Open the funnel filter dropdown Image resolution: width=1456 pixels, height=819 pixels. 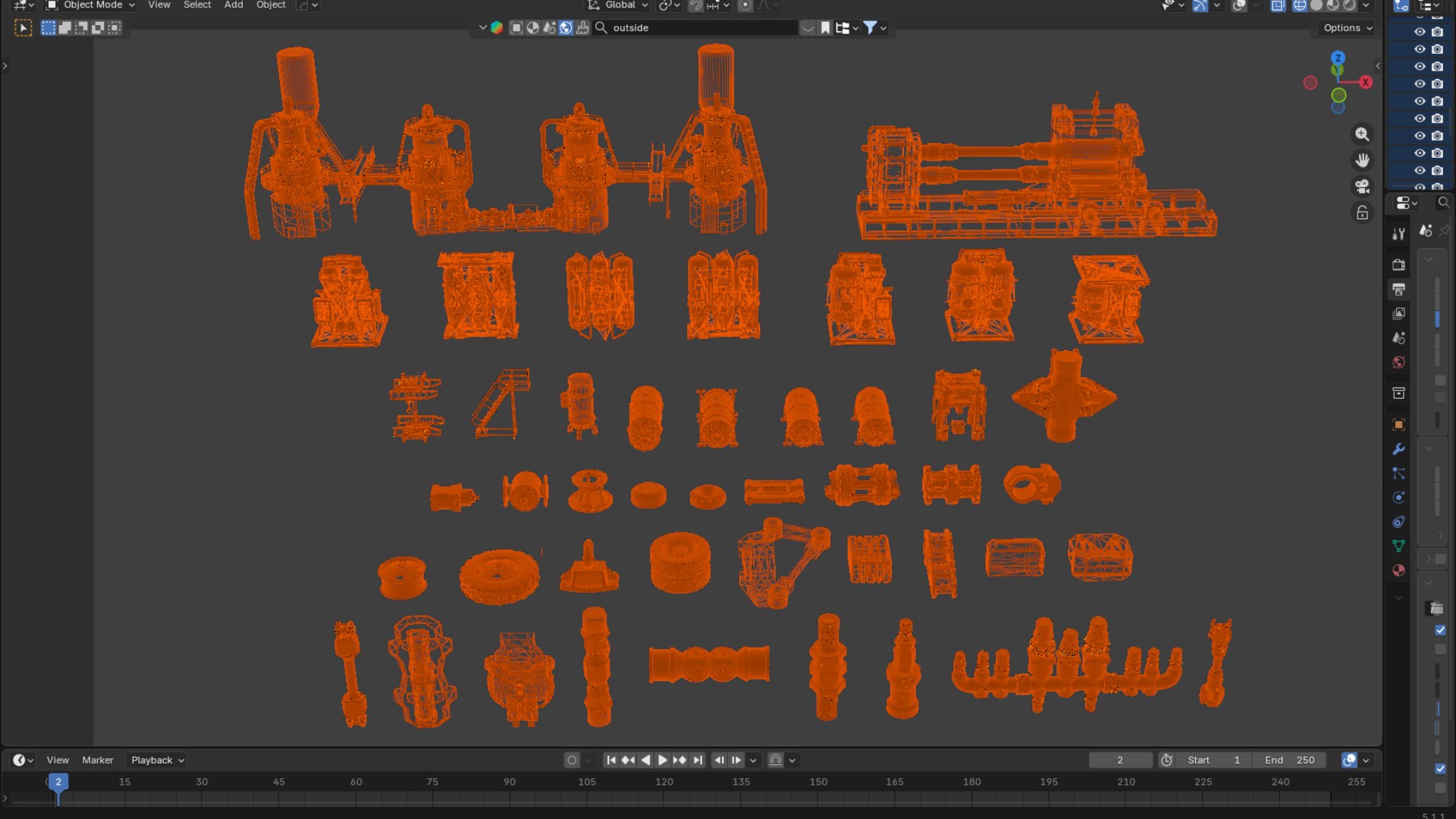874,28
